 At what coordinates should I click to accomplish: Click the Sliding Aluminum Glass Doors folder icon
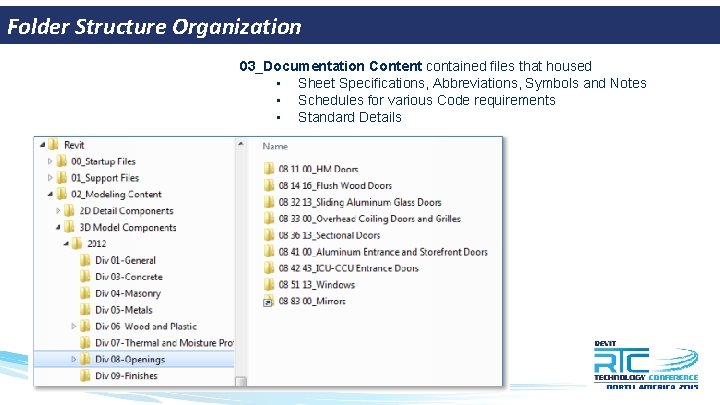(269, 202)
